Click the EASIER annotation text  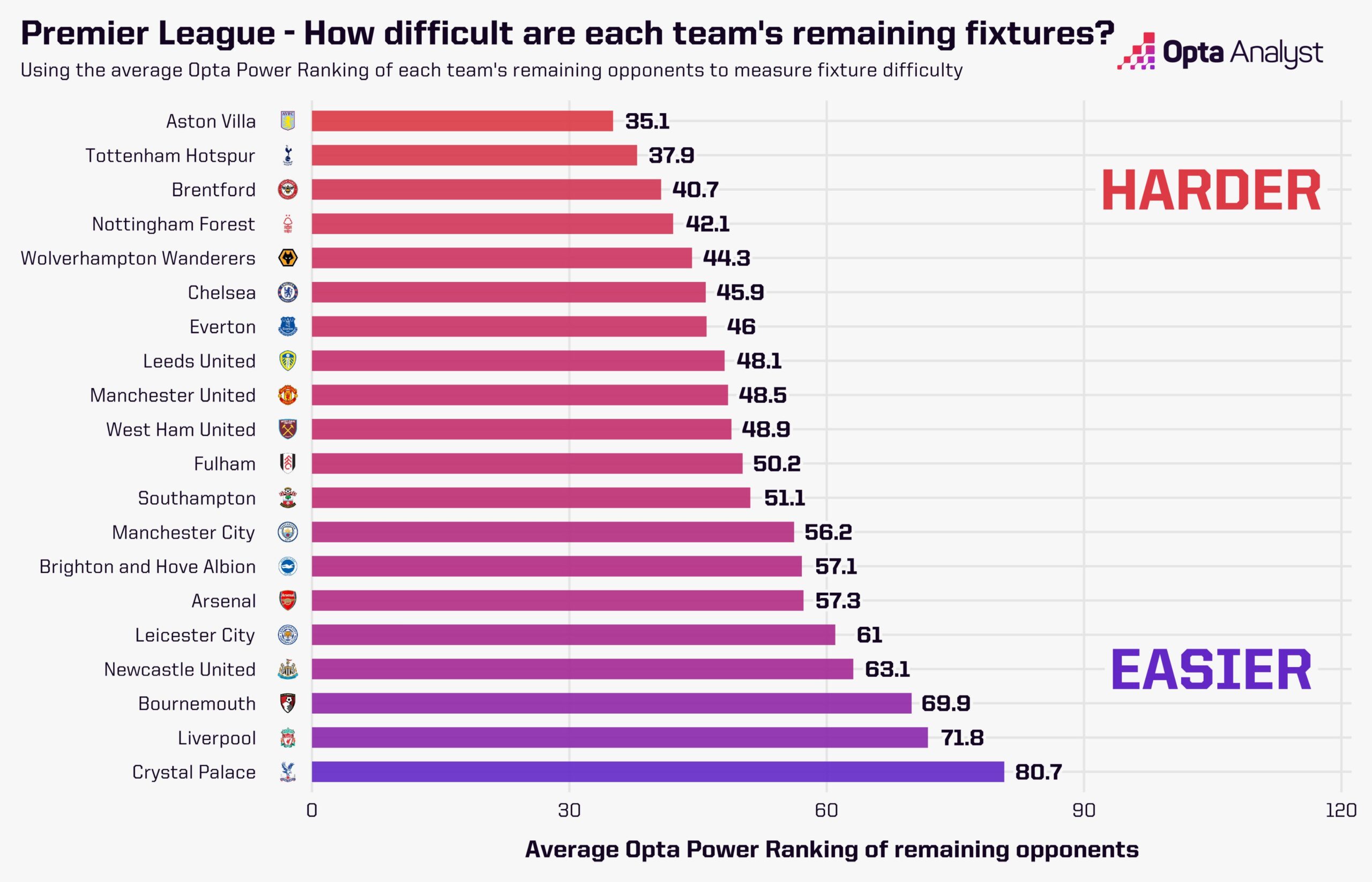(x=1211, y=670)
